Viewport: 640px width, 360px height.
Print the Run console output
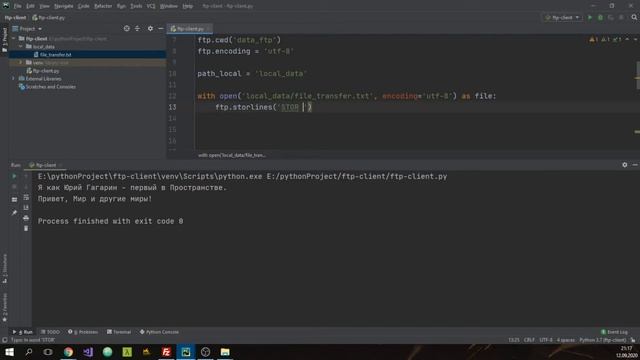coord(26,218)
